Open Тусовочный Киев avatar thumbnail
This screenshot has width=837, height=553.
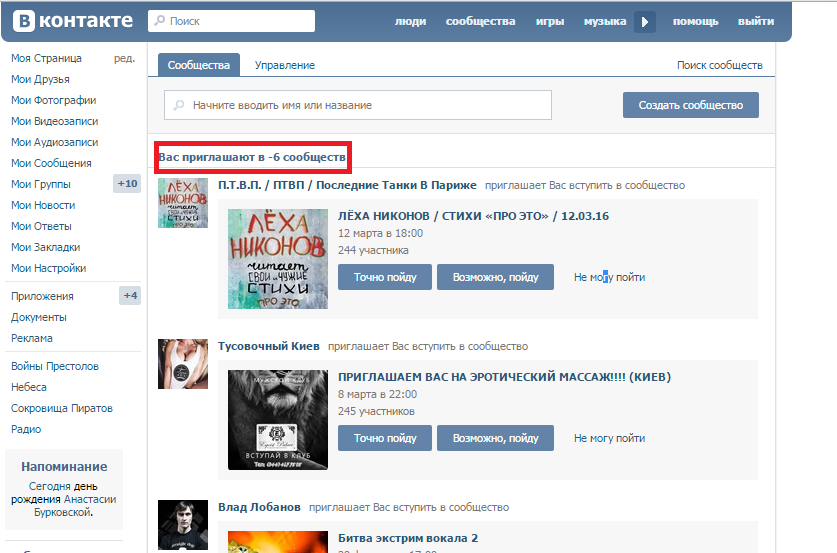pyautogui.click(x=183, y=363)
